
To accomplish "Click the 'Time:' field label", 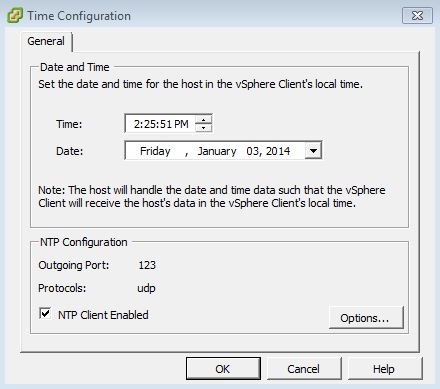I will [69, 124].
